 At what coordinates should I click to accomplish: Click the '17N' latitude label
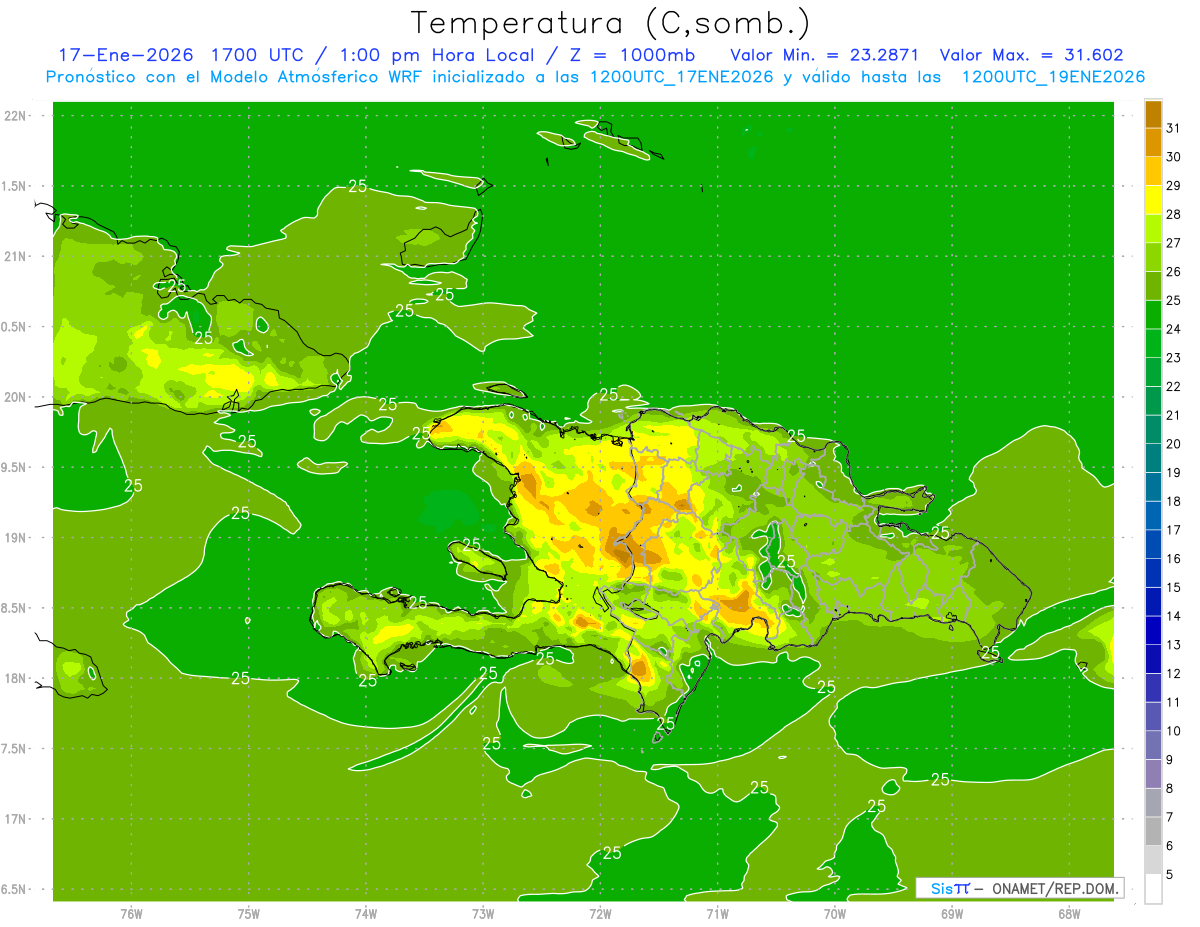[x=16, y=819]
